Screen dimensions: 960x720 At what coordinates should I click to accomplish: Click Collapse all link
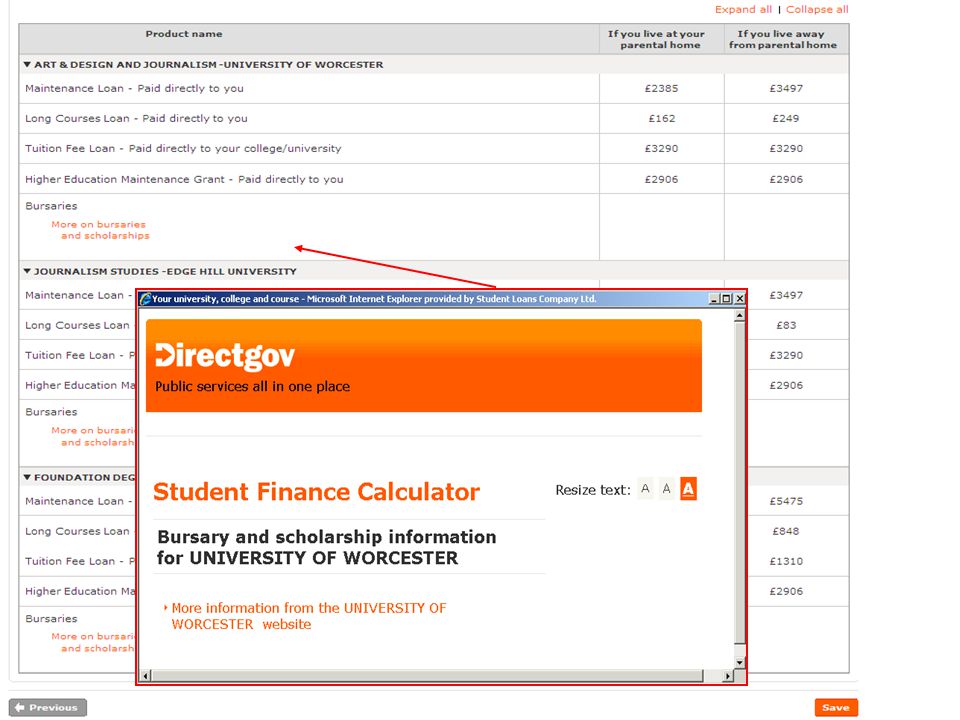[817, 9]
